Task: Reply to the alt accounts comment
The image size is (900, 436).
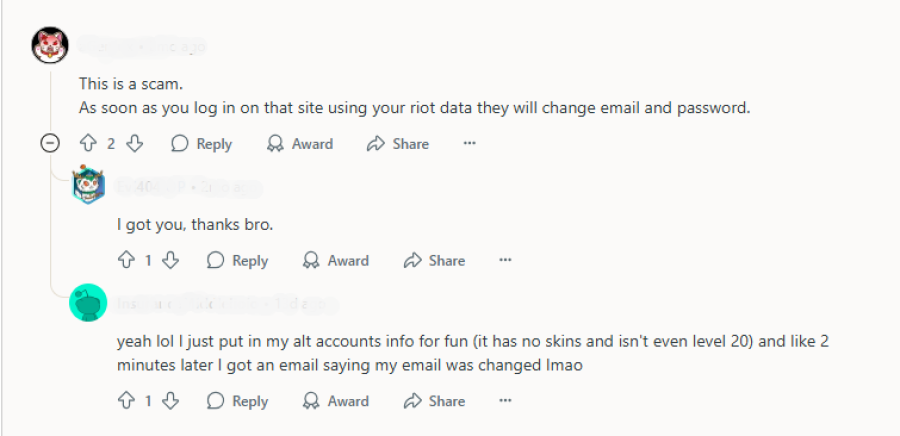Action: (x=238, y=401)
